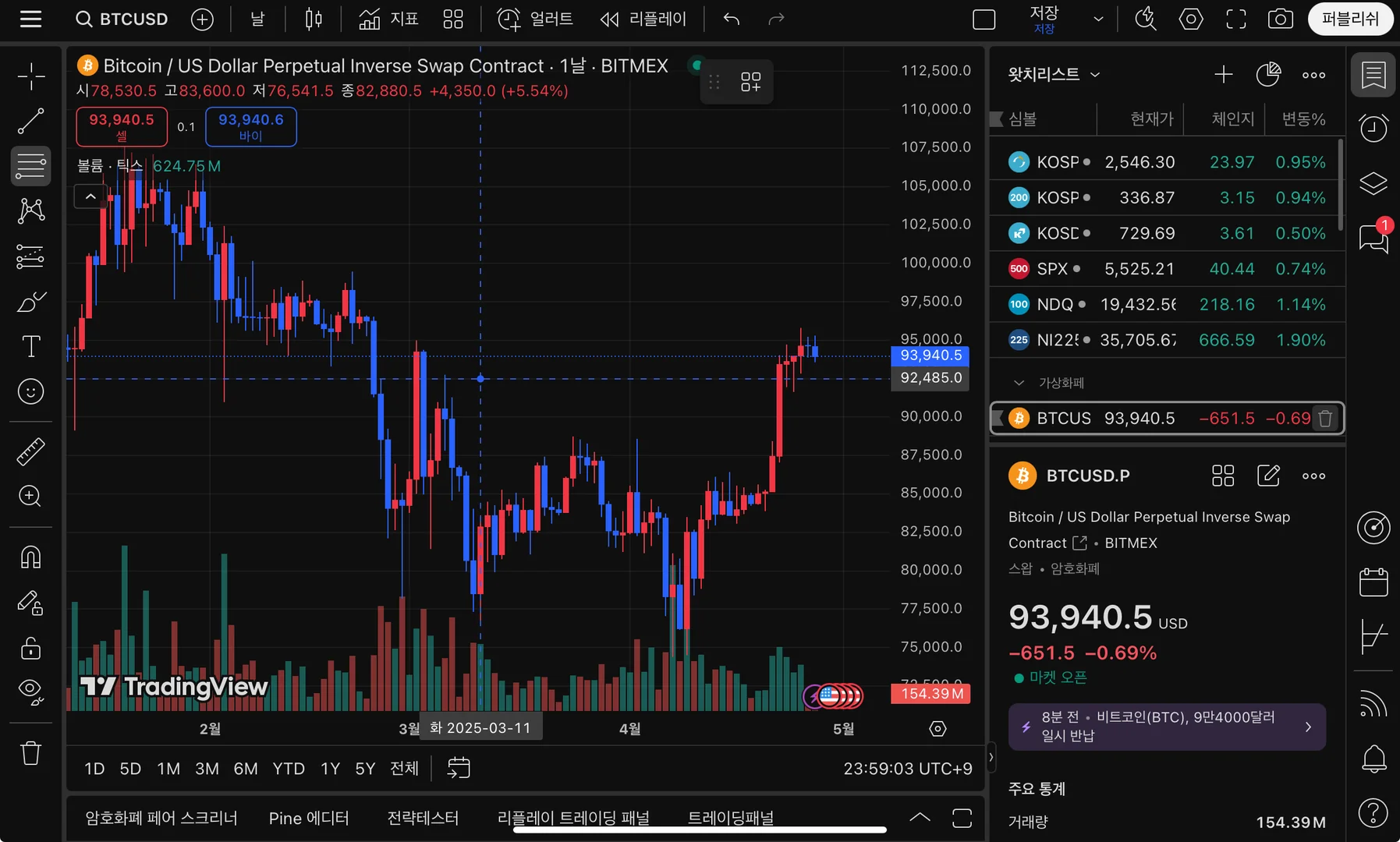Screen dimensions: 1400x842
Task: Open BTCUSD symbol search
Action: [122, 19]
